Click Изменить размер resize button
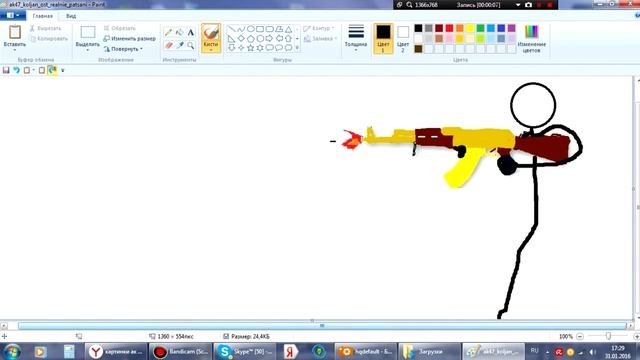 (x=129, y=39)
